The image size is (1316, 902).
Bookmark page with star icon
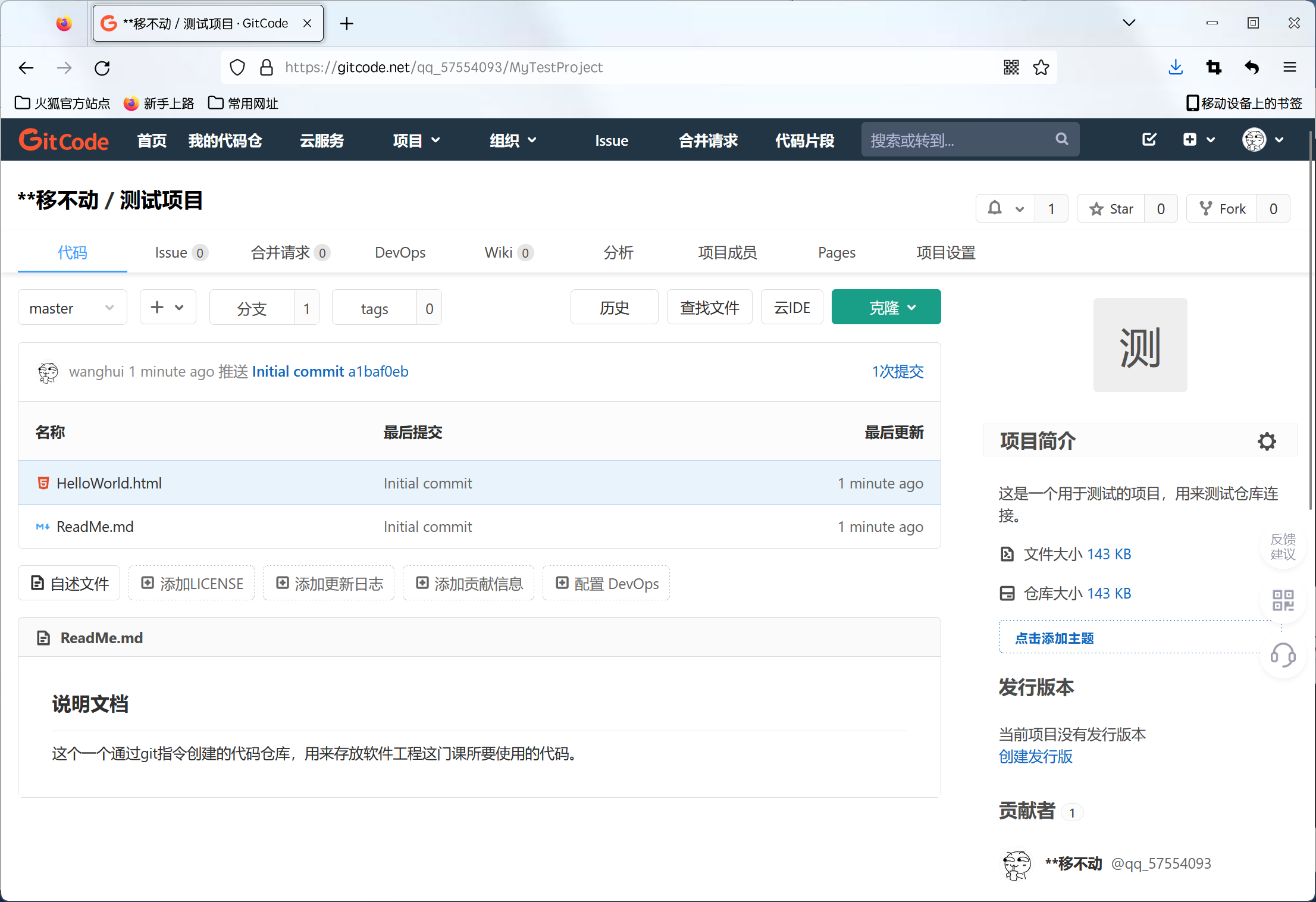coord(1041,68)
